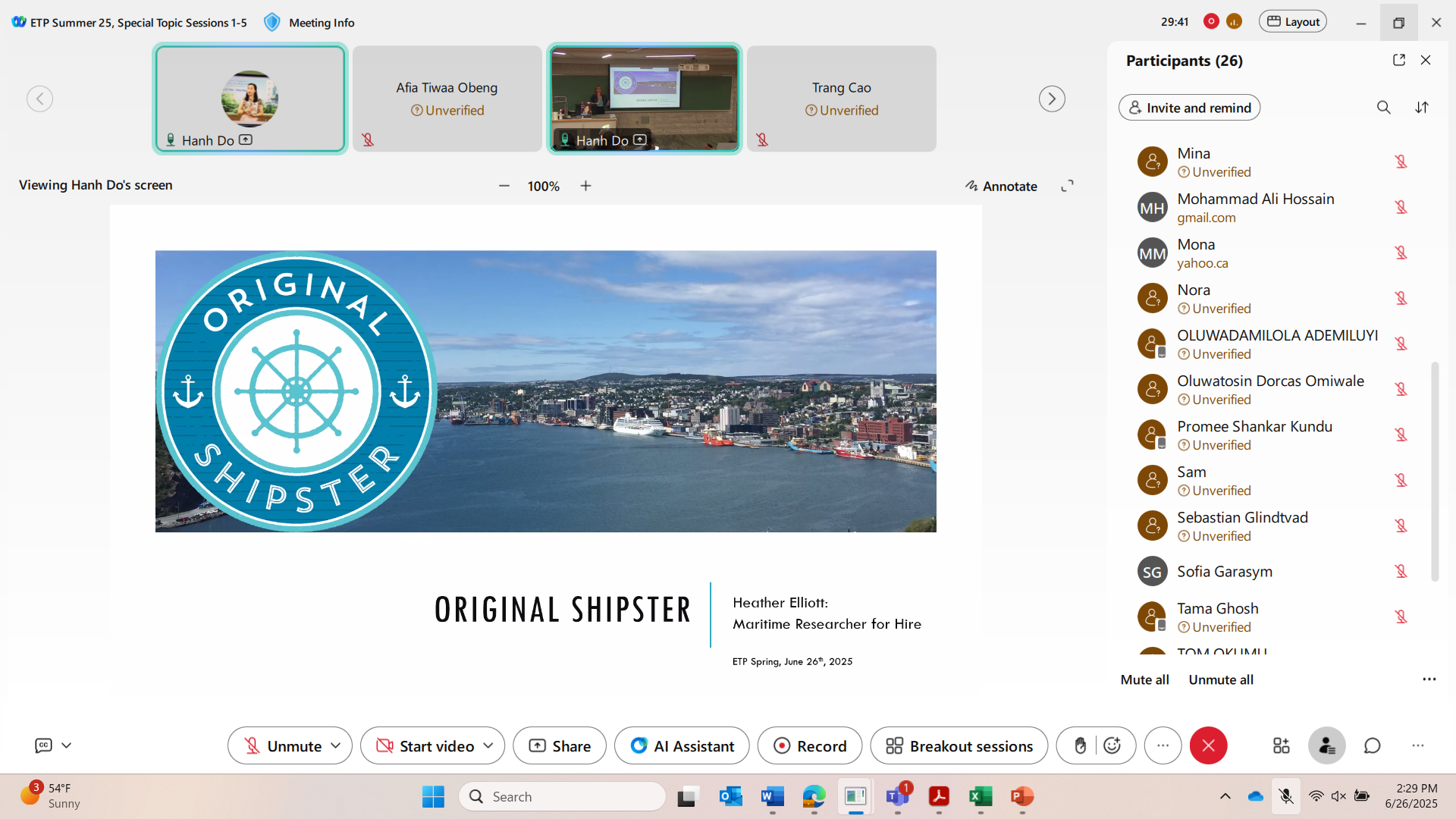The height and width of the screenshot is (819, 1456).
Task: Open Apps icon in bottom bar
Action: [x=1281, y=745]
